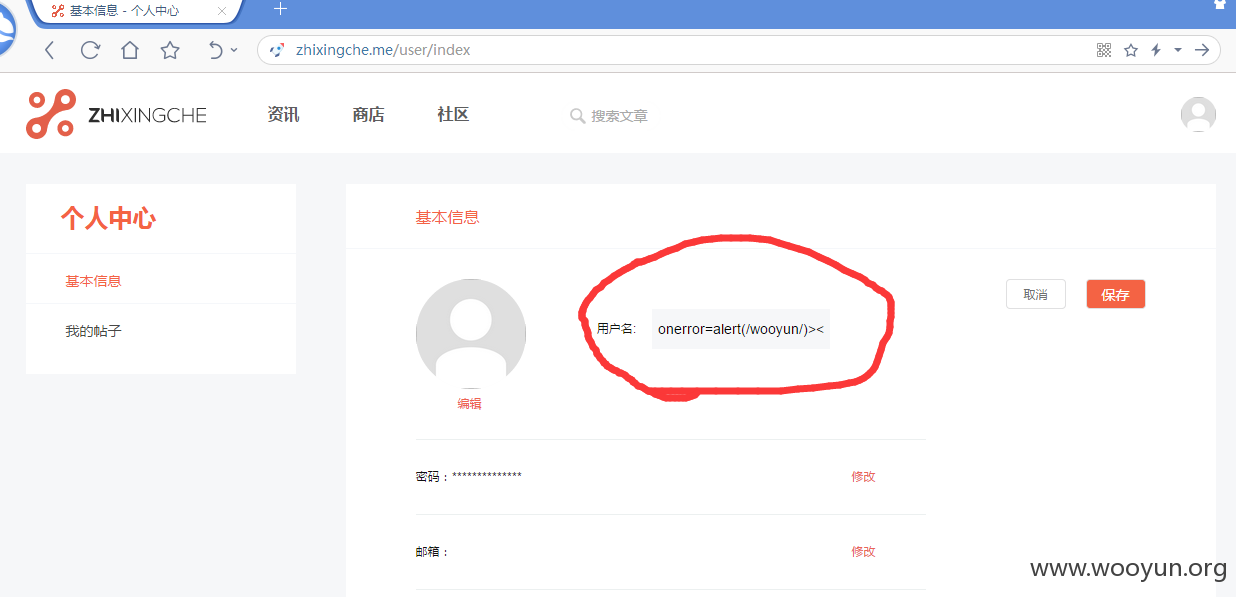1236x597 pixels.
Task: Click the 保存 save button
Action: (1116, 294)
